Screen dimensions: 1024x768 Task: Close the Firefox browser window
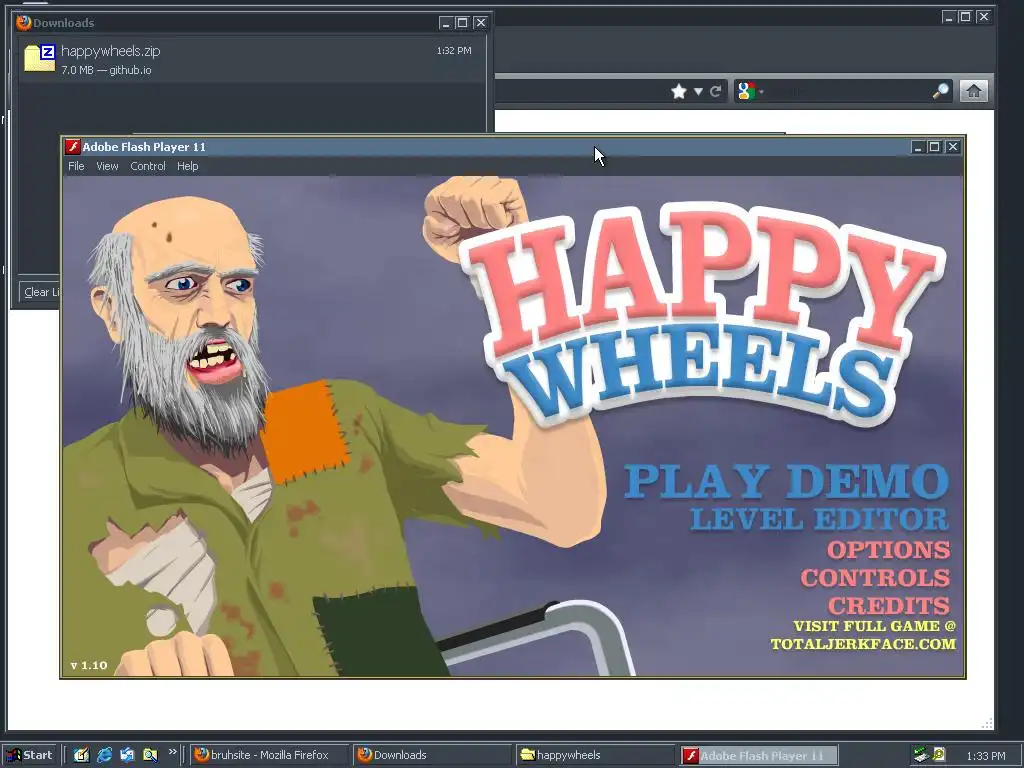click(984, 17)
